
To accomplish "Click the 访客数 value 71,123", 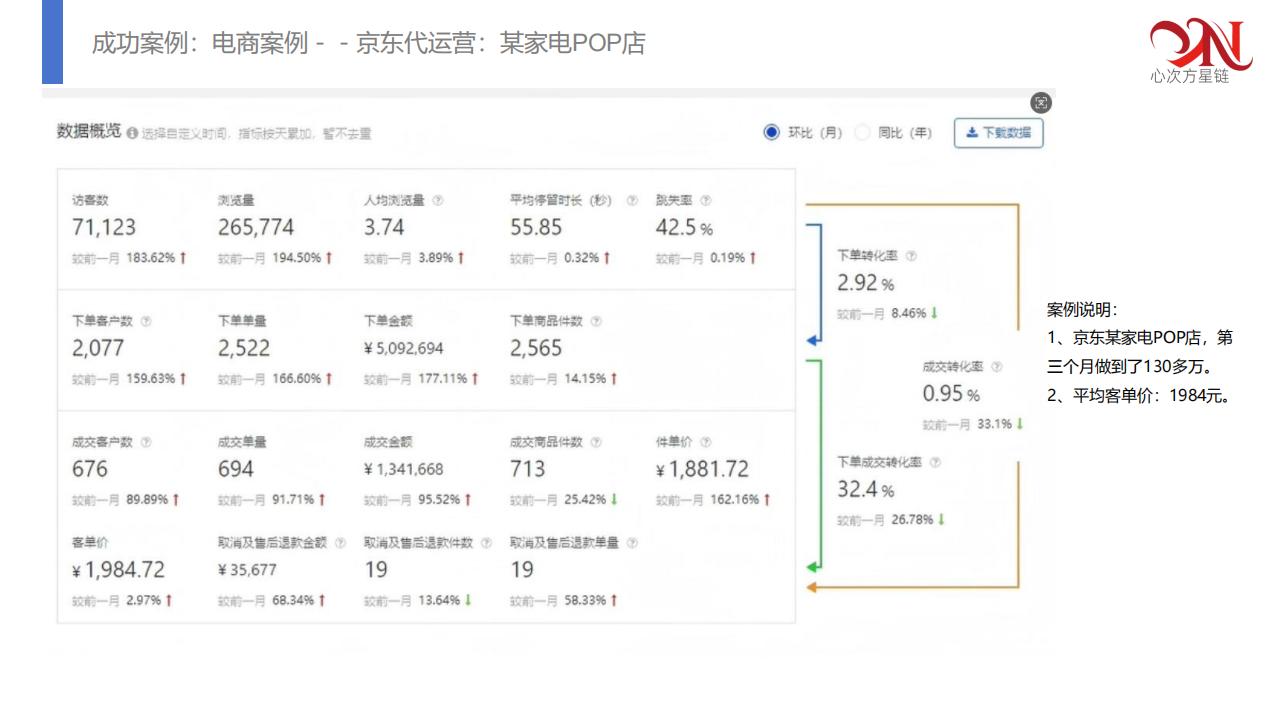I will [x=104, y=227].
